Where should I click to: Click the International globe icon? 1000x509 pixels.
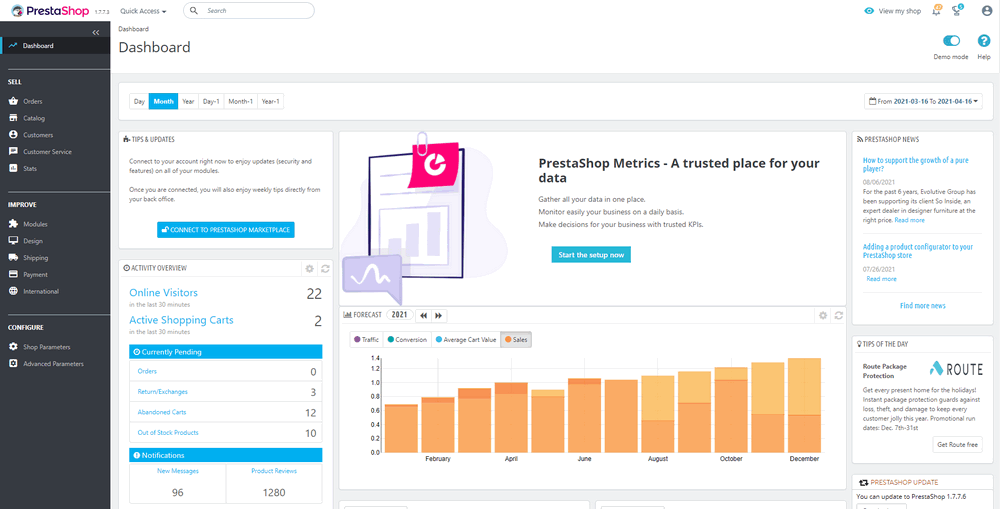coord(13,291)
